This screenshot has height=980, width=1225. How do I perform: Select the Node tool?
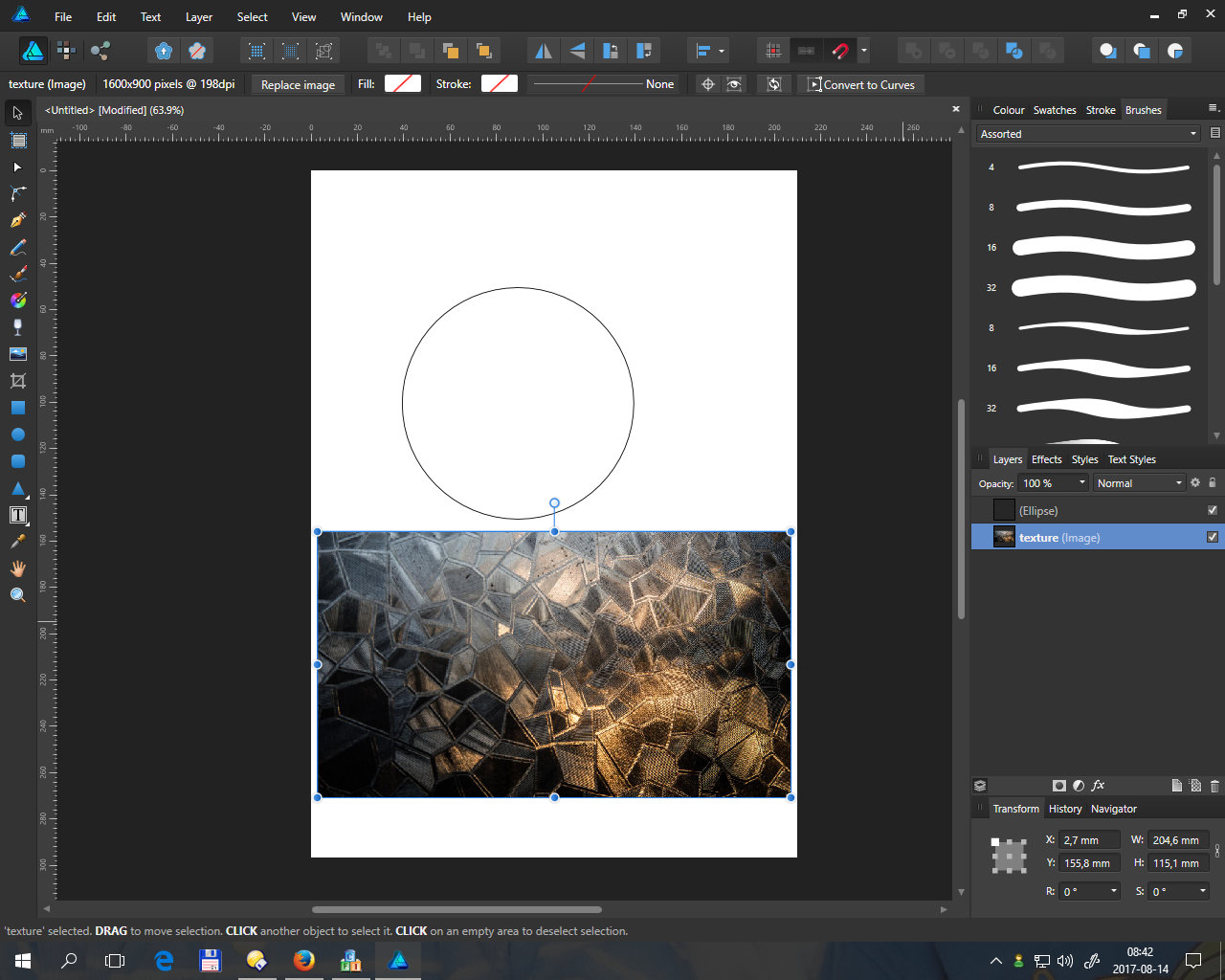tap(16, 167)
